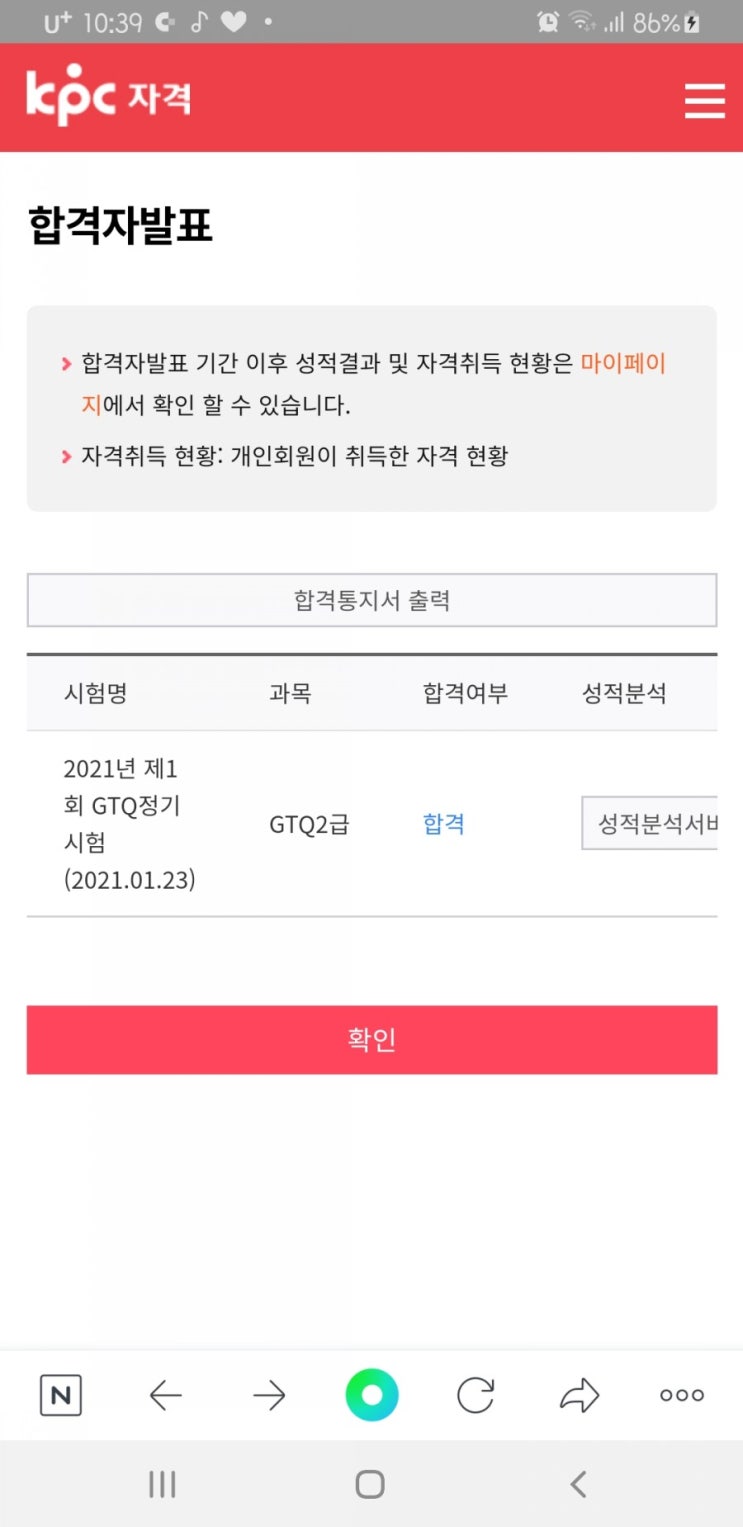Screen dimensions: 743x1527
Task: Reload the page with refresh icon
Action: point(475,1395)
